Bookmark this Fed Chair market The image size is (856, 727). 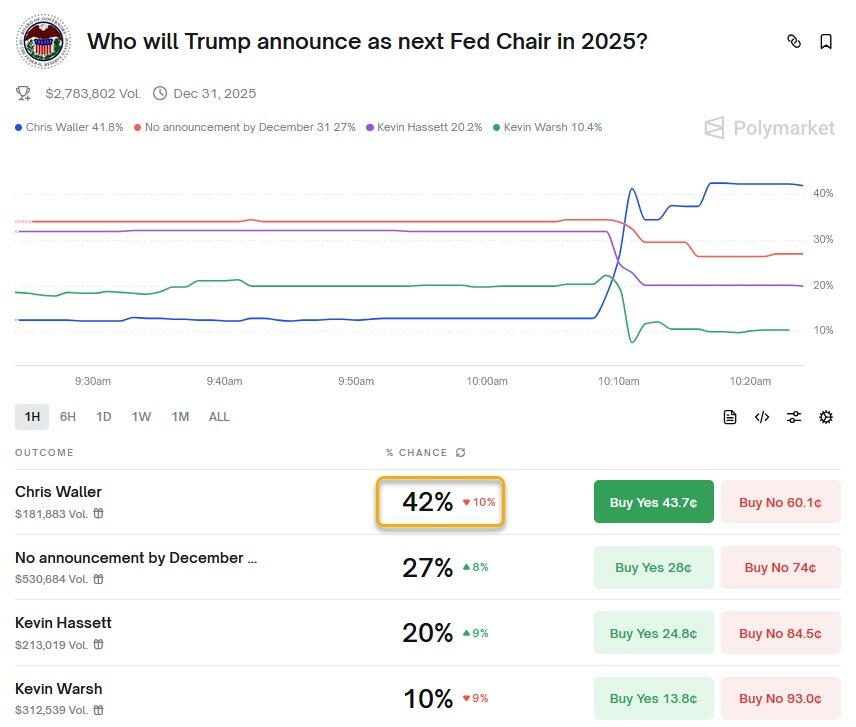coord(826,41)
